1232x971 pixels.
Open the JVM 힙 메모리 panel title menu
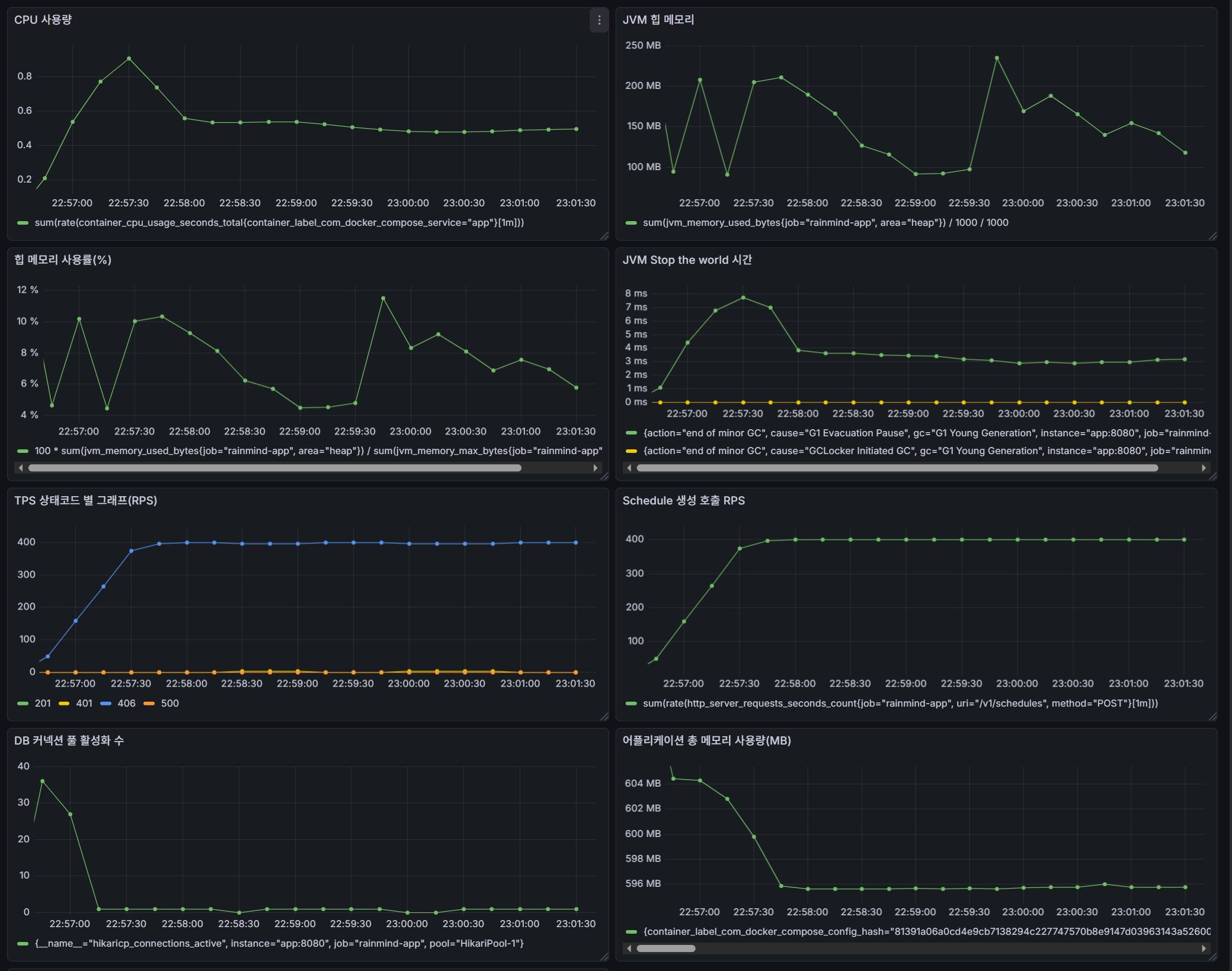(x=658, y=20)
